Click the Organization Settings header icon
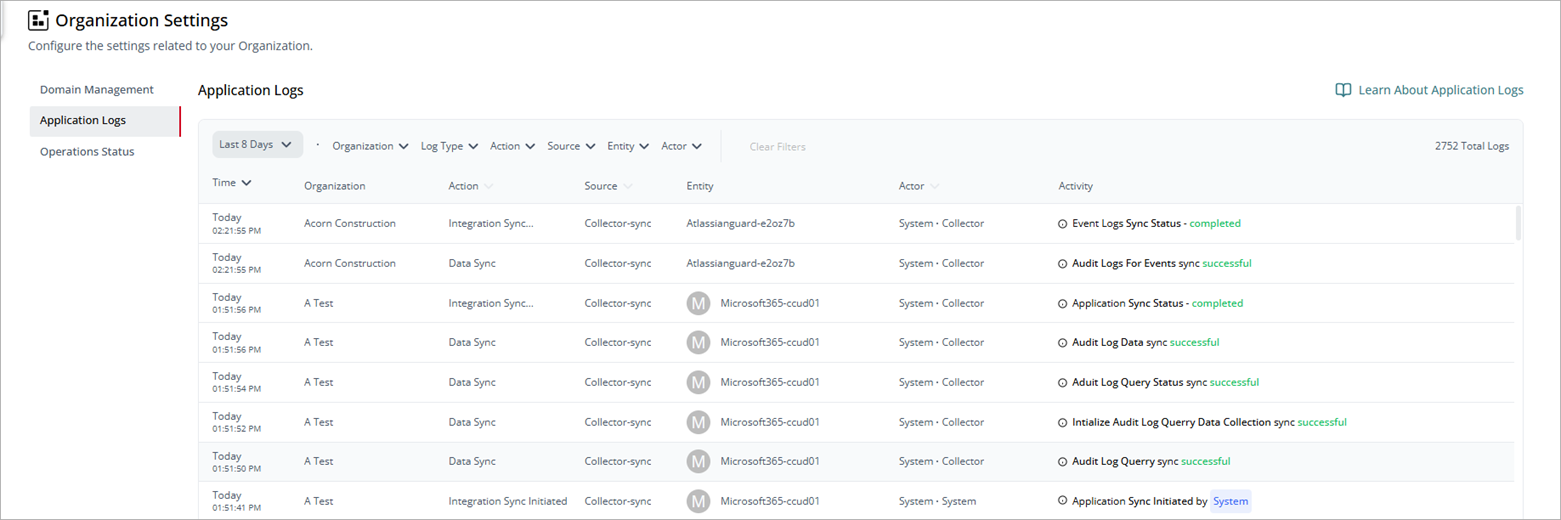The width and height of the screenshot is (1561, 520). click(x=38, y=20)
